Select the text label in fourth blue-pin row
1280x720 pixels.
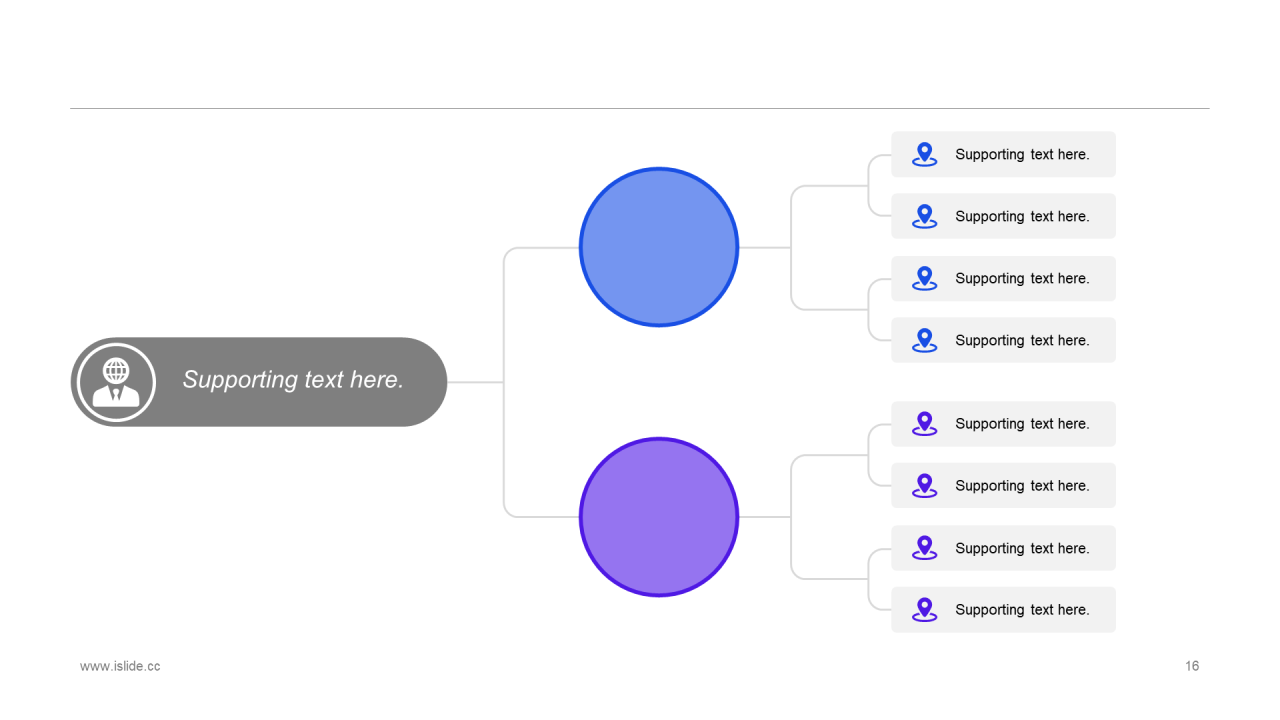(1022, 340)
